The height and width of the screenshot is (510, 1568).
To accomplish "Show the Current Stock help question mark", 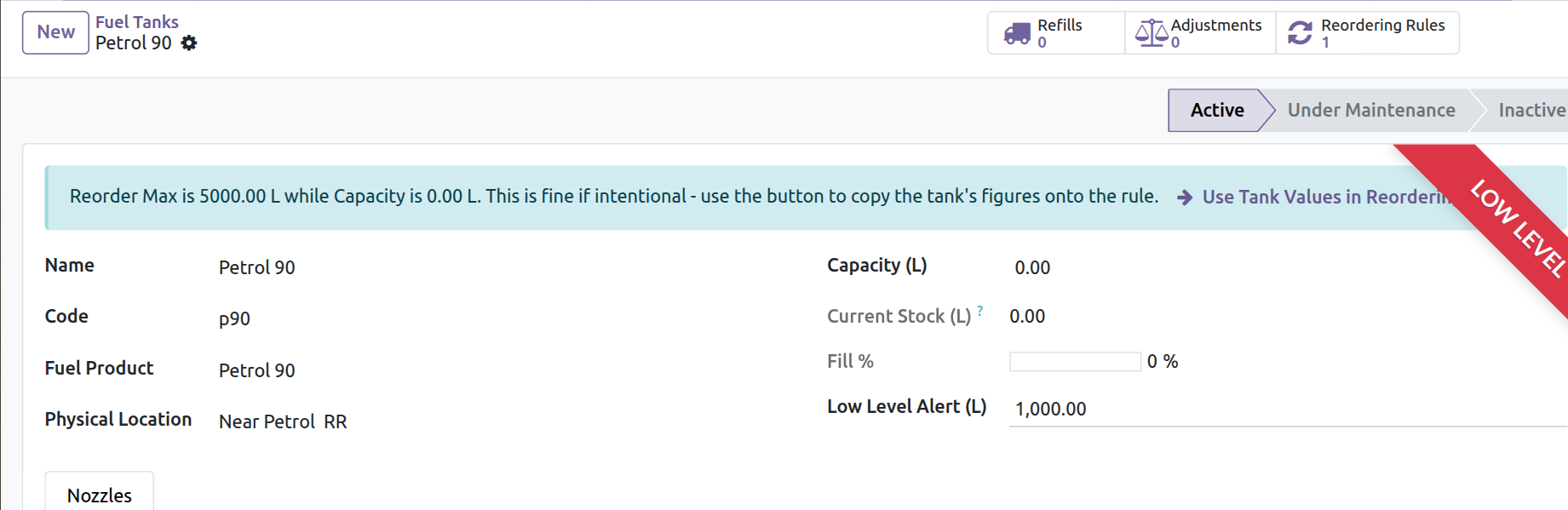I will (x=980, y=311).
